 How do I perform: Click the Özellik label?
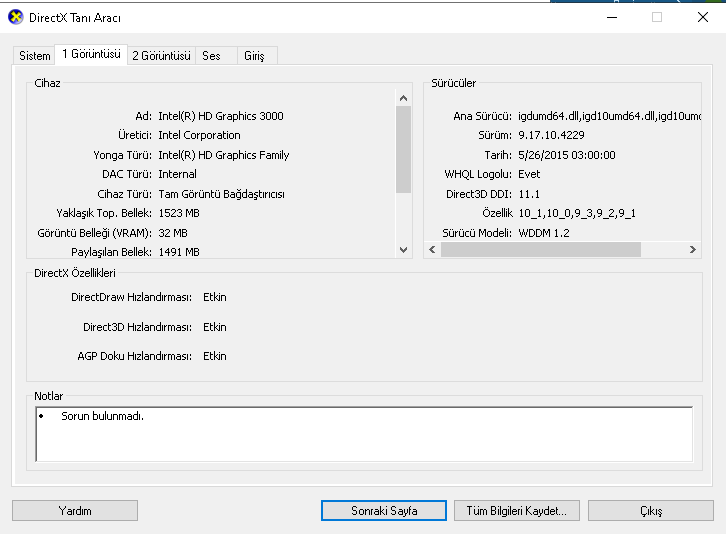click(497, 213)
